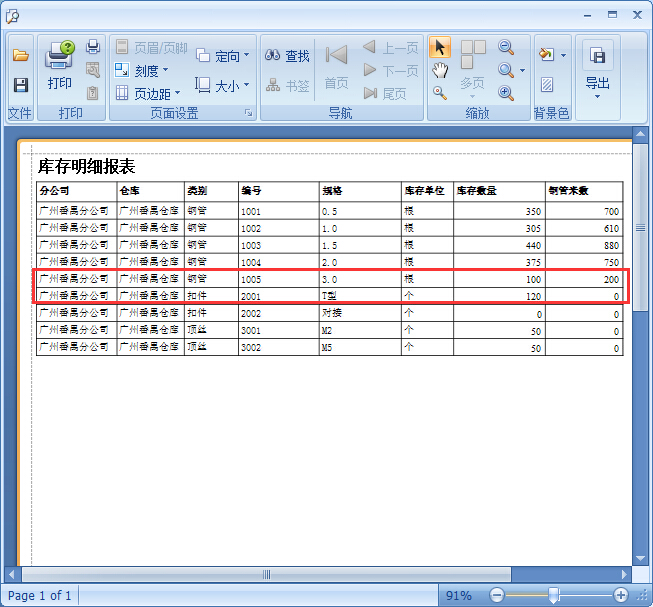Click the minus button on zoom slider
Viewport: 653px width, 607px height.
click(497, 595)
